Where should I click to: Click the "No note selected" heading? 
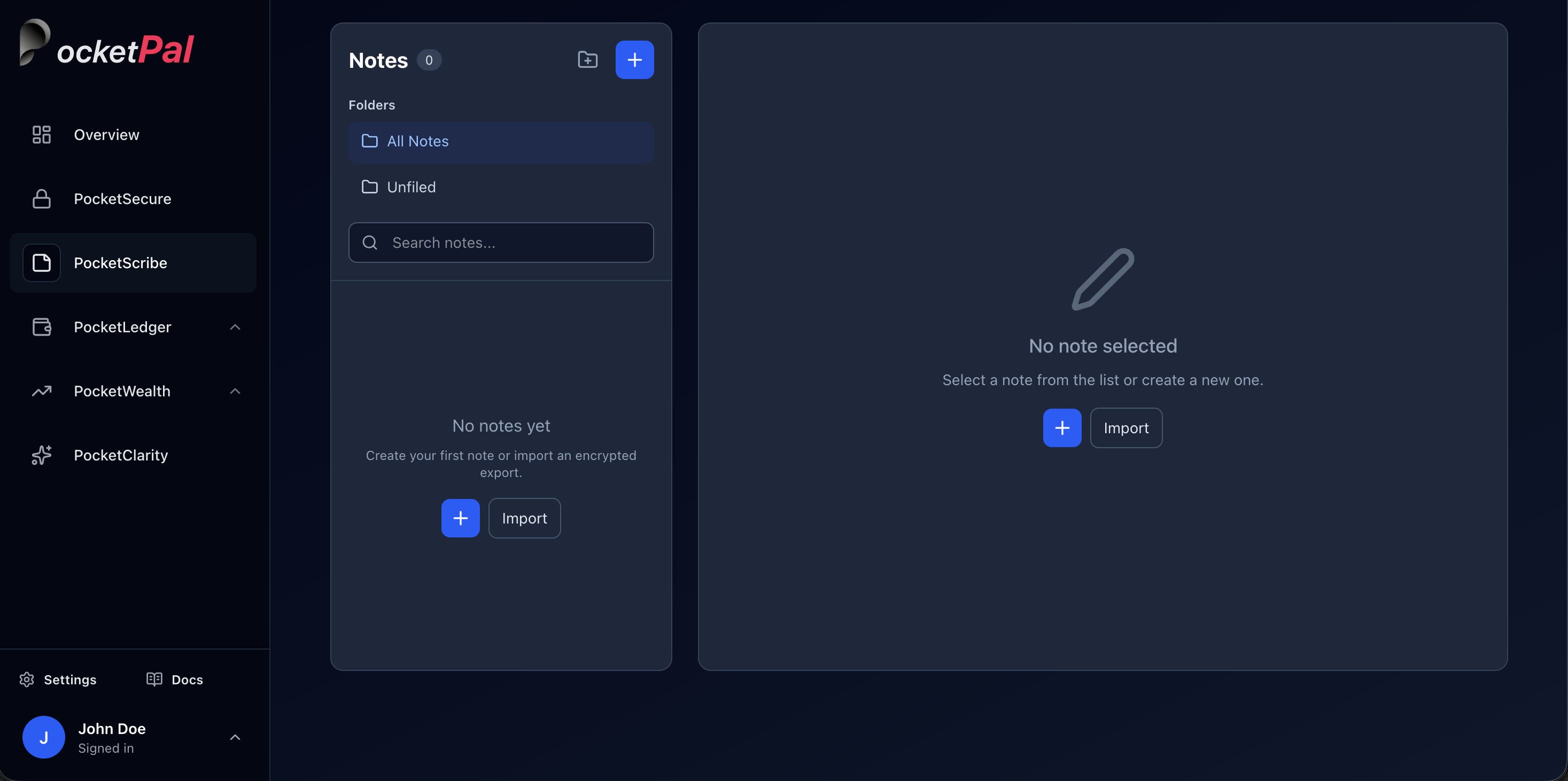point(1103,346)
